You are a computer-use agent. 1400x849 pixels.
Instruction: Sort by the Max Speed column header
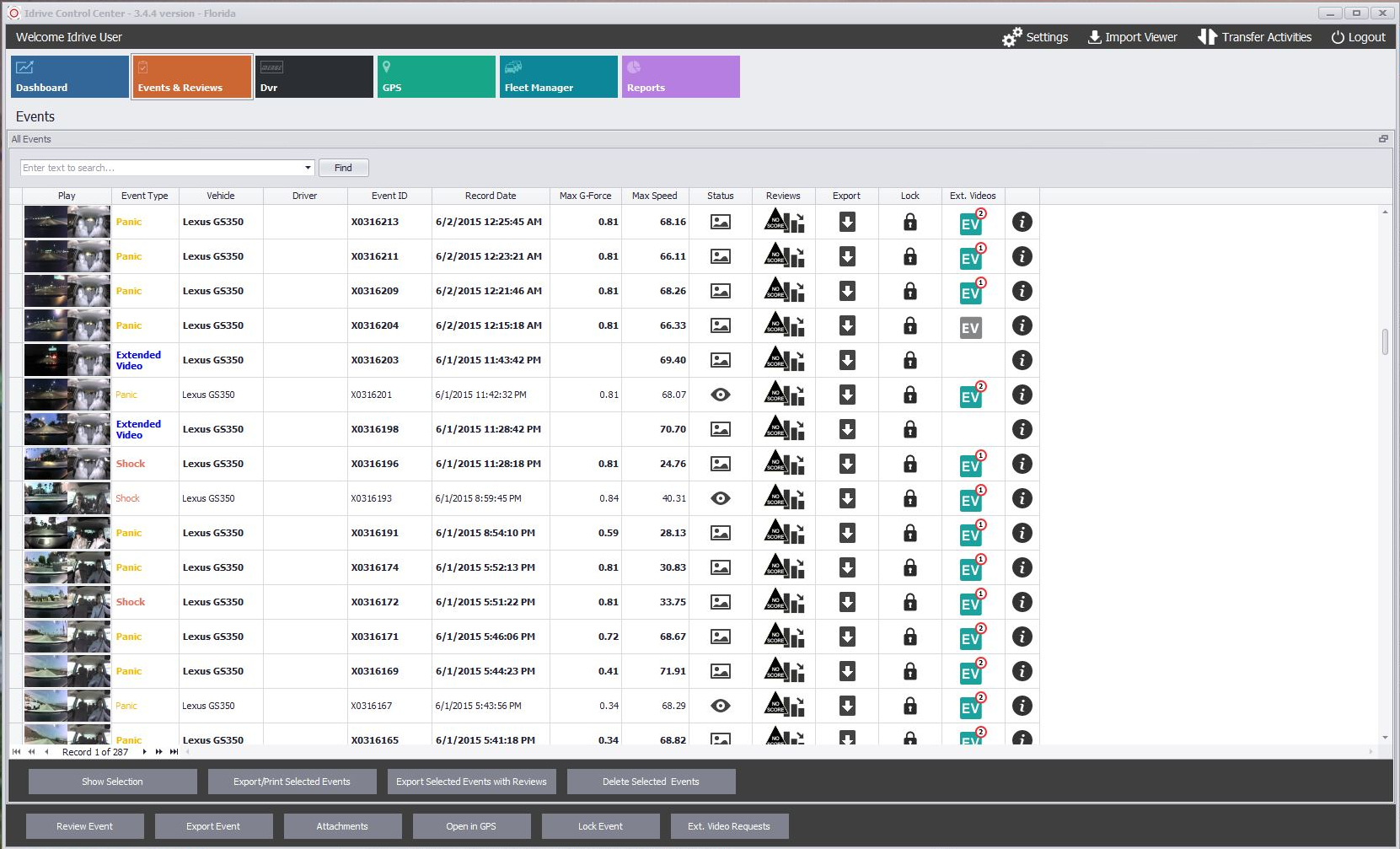[655, 196]
